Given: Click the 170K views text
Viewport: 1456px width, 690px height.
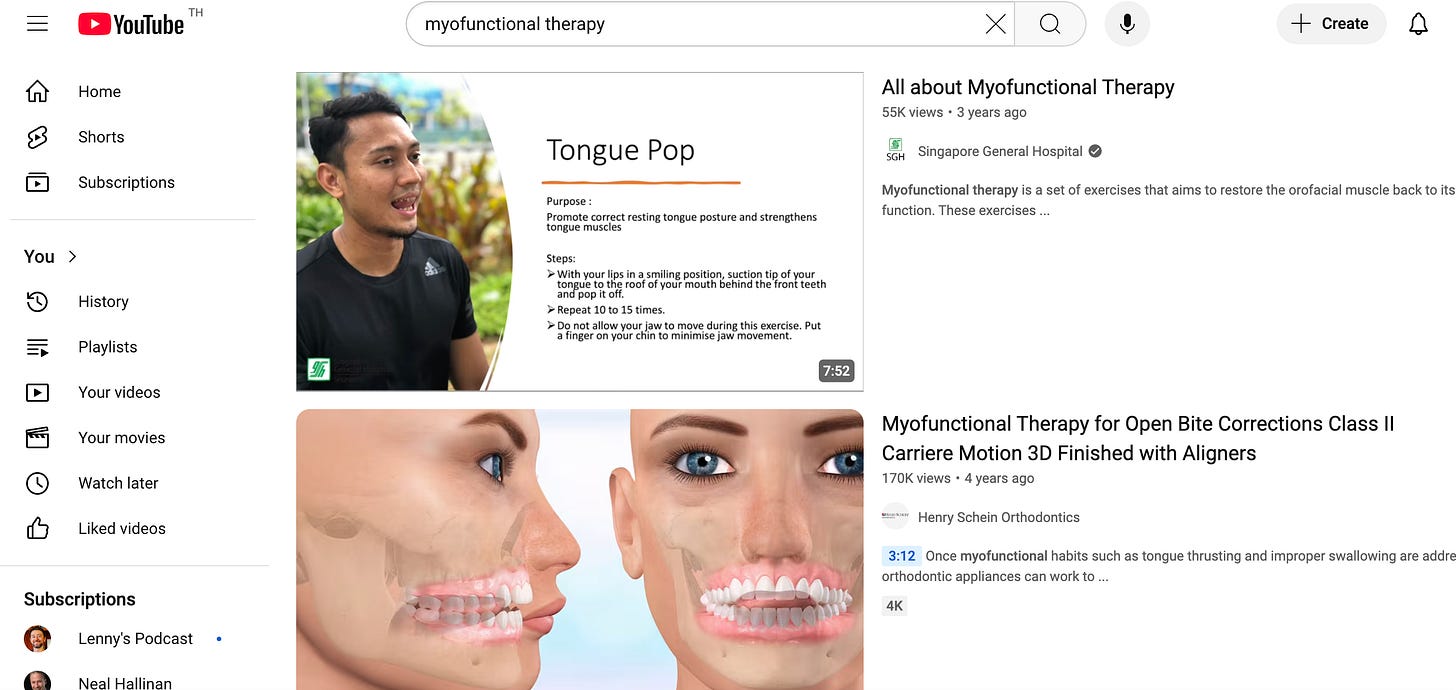Looking at the screenshot, I should 916,478.
